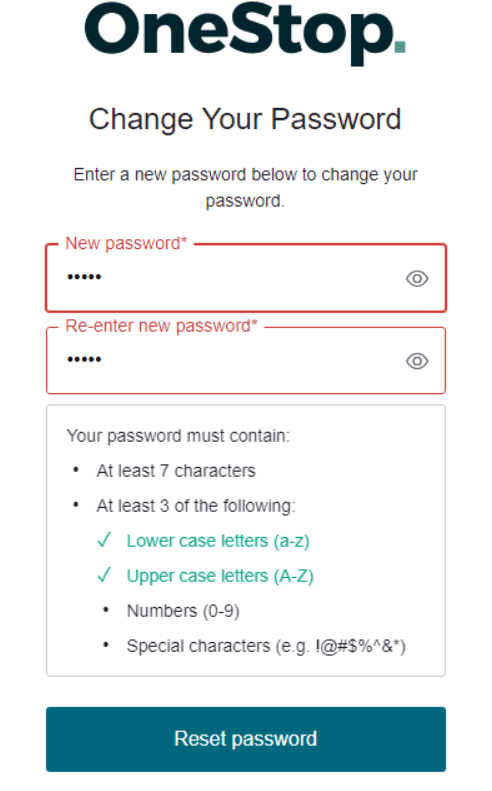Click the green checkmark beside Lower case letters

[104, 540]
